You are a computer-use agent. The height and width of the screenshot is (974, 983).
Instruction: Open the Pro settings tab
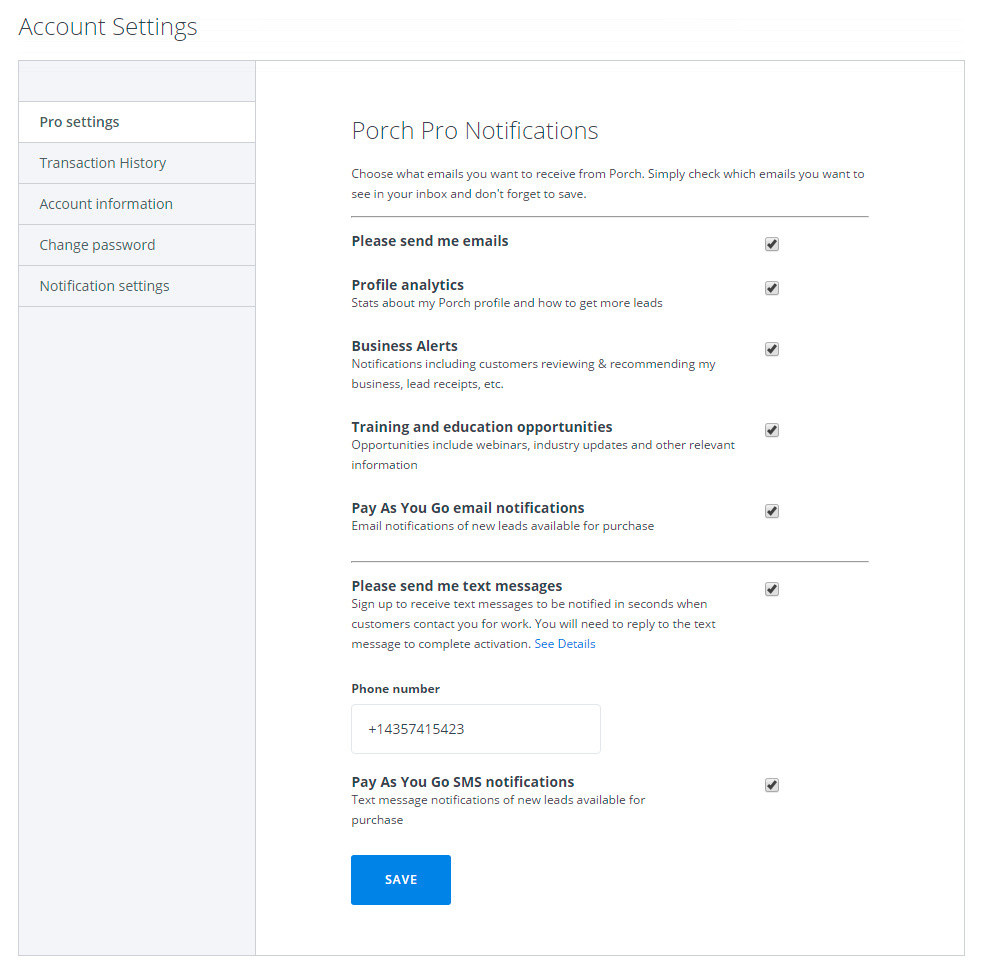[137, 122]
